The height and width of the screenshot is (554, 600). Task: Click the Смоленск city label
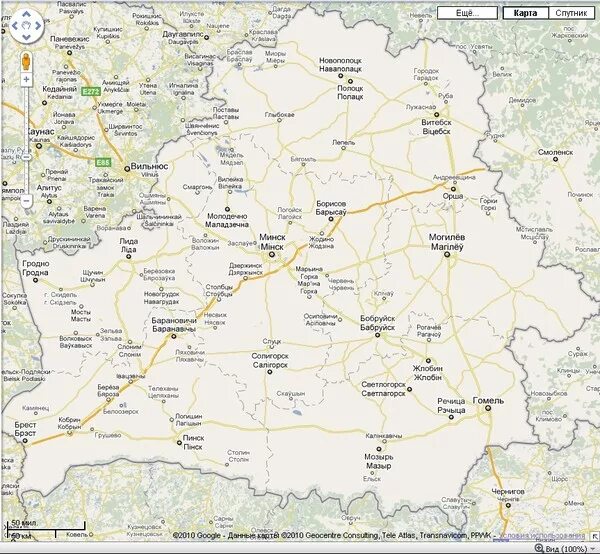coord(555,152)
